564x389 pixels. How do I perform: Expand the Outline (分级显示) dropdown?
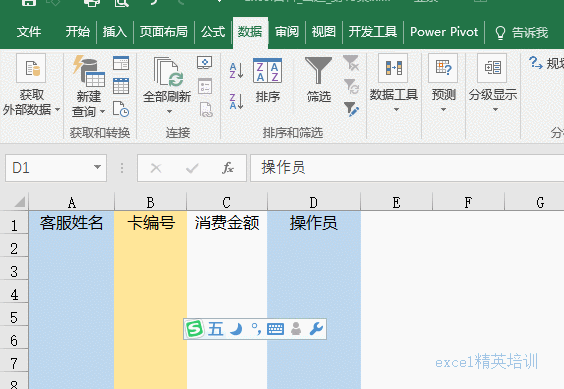pyautogui.click(x=495, y=109)
